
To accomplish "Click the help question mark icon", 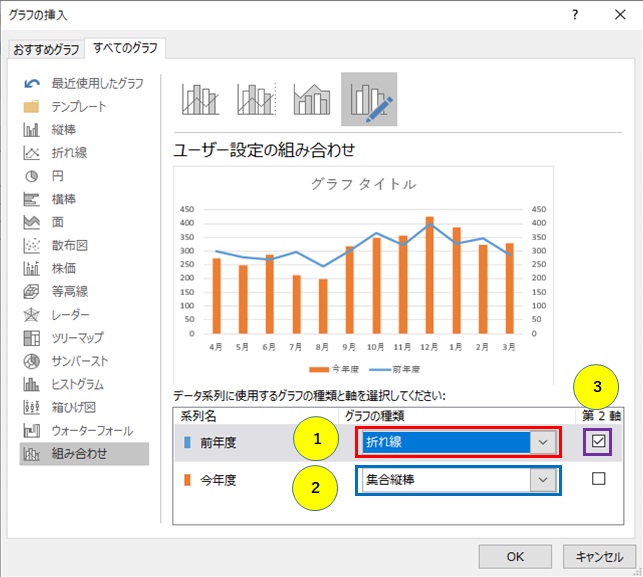I will pos(575,15).
